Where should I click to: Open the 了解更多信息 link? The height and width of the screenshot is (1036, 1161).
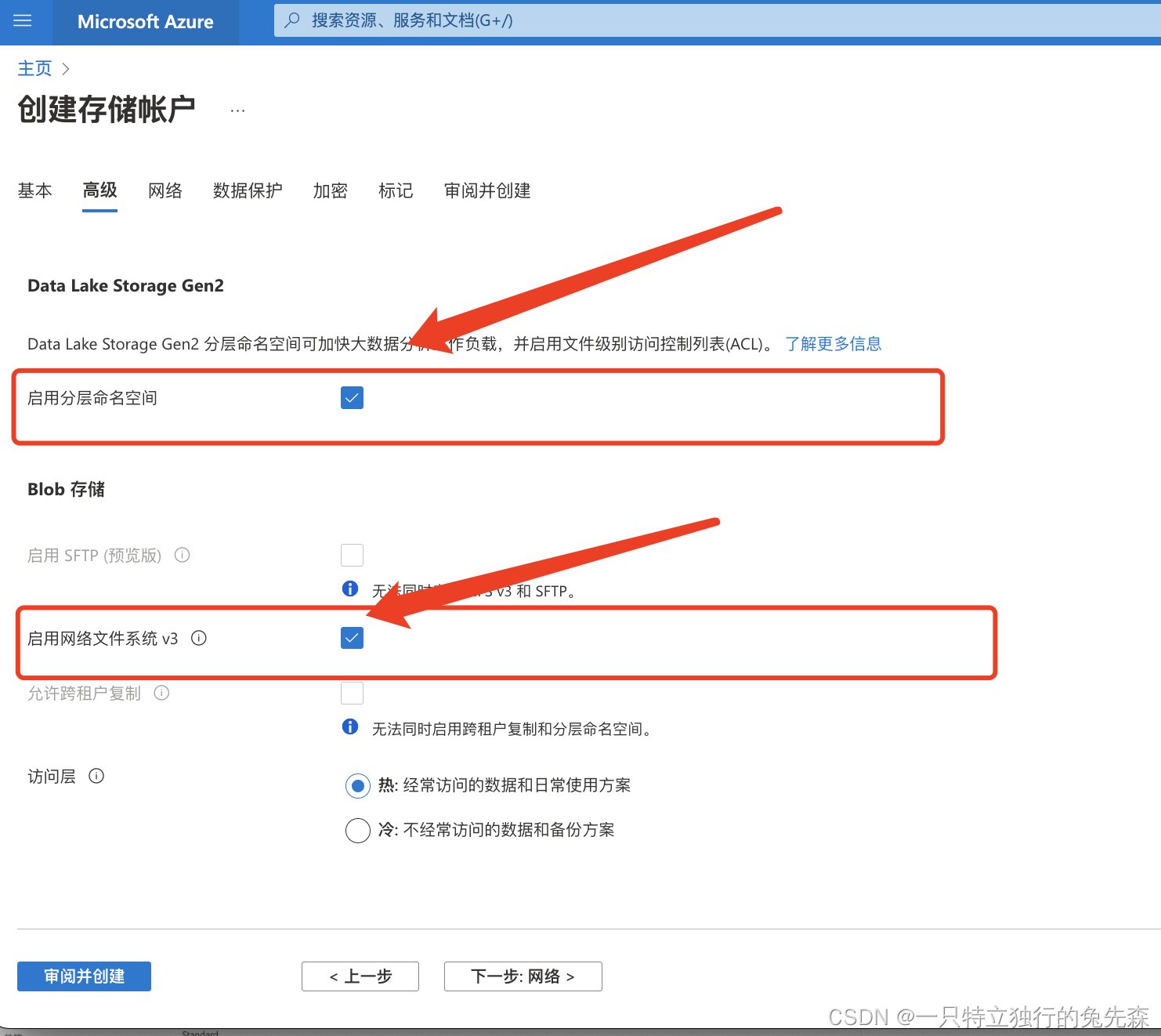coord(834,344)
